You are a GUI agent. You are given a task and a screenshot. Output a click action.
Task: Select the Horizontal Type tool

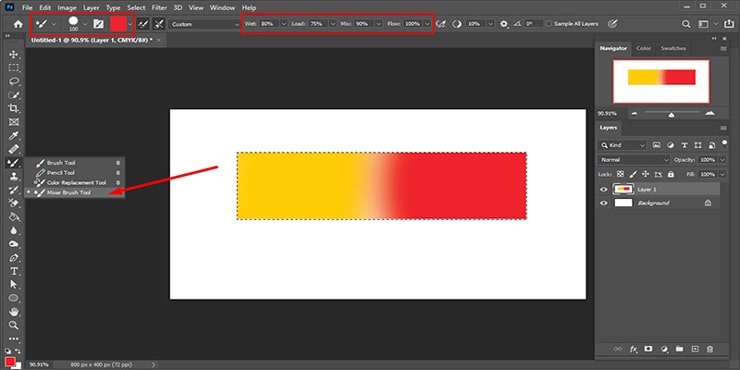point(14,271)
